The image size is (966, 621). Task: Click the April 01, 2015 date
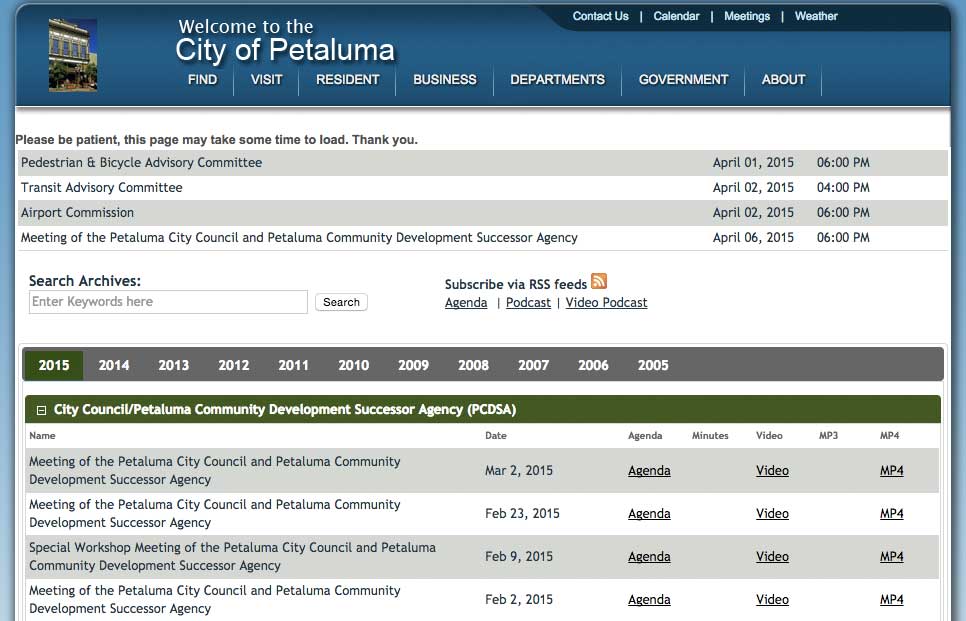(x=753, y=163)
